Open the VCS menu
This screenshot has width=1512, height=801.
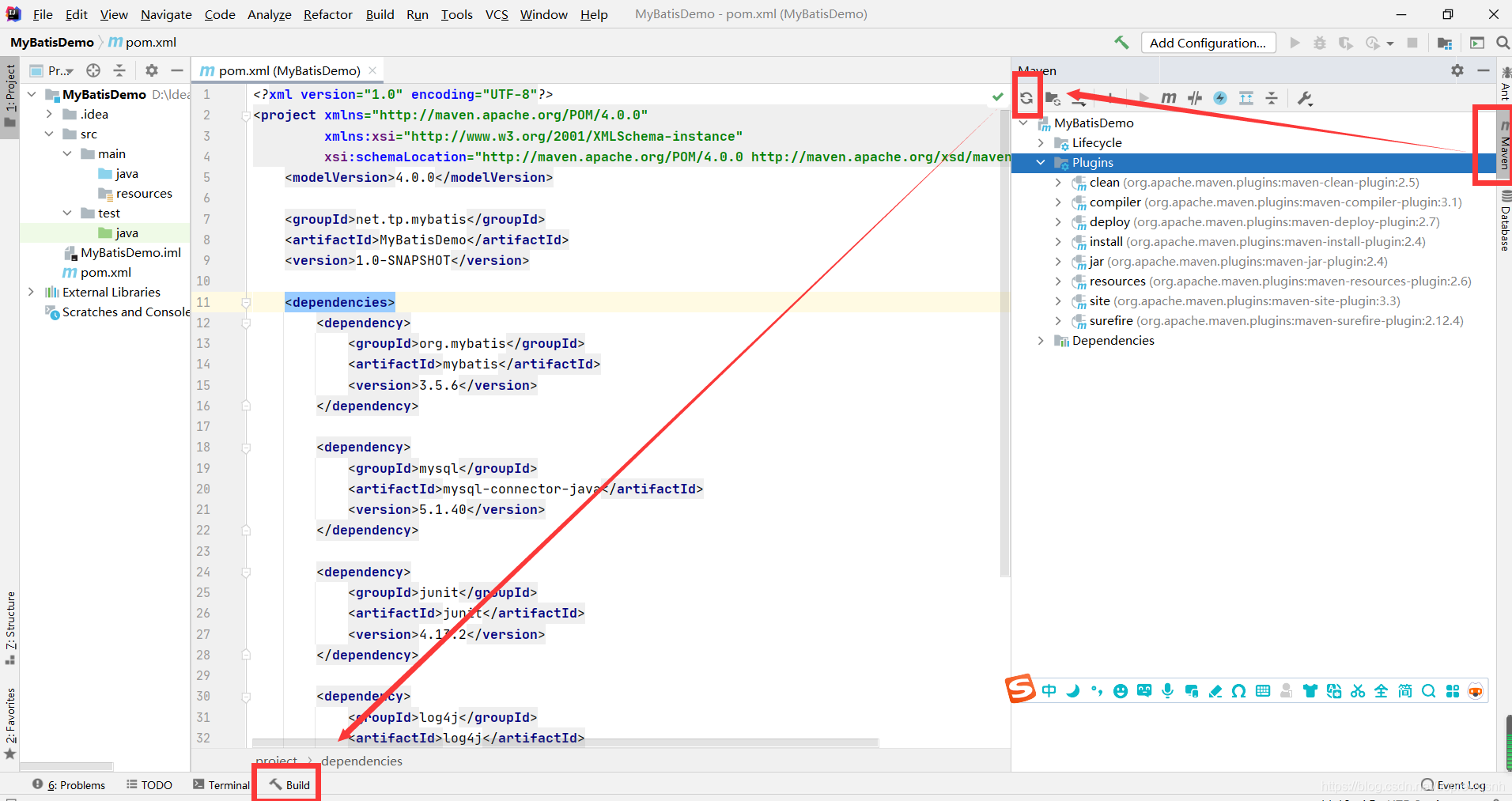click(x=497, y=14)
